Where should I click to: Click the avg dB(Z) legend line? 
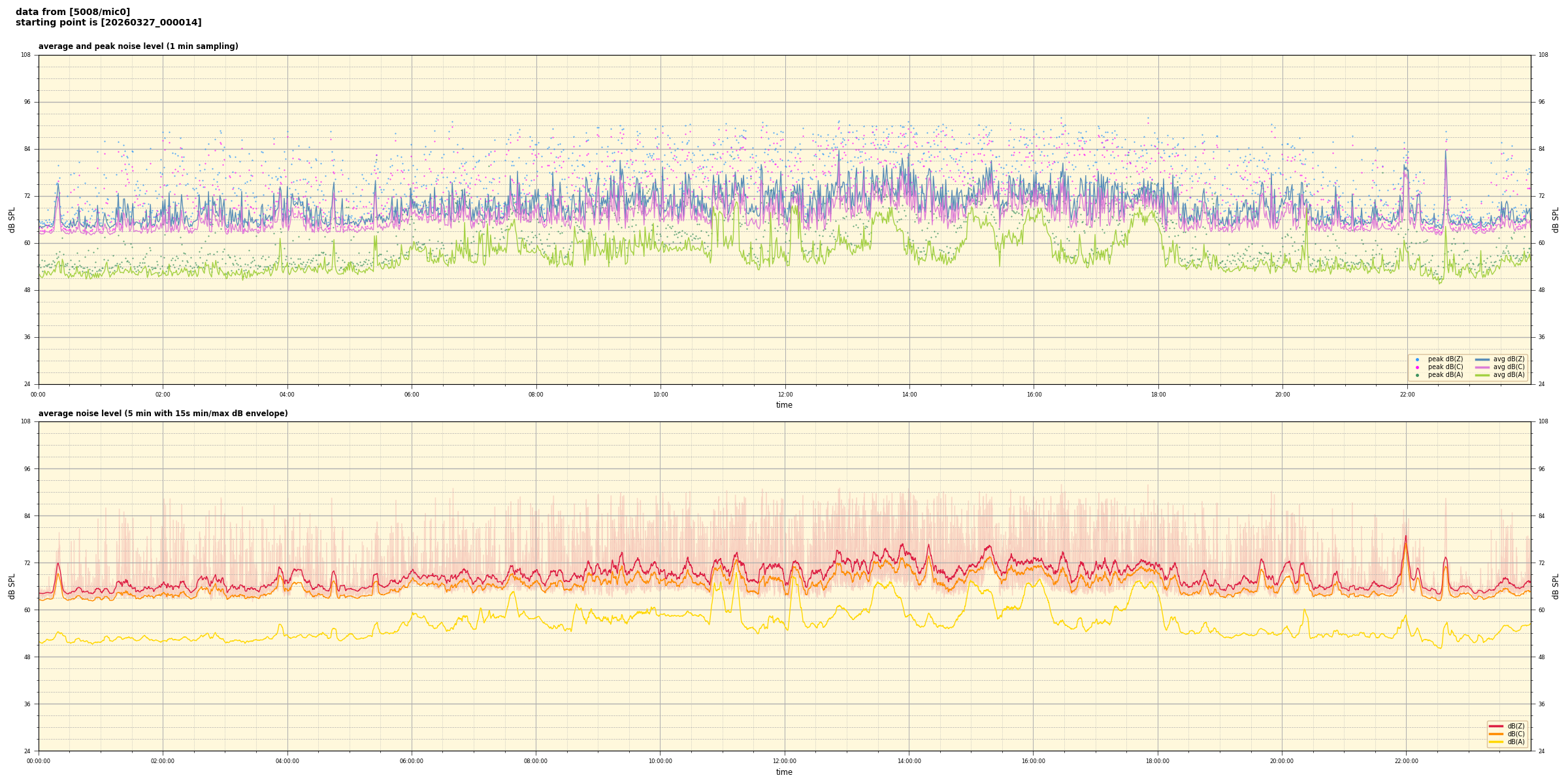click(x=1482, y=359)
